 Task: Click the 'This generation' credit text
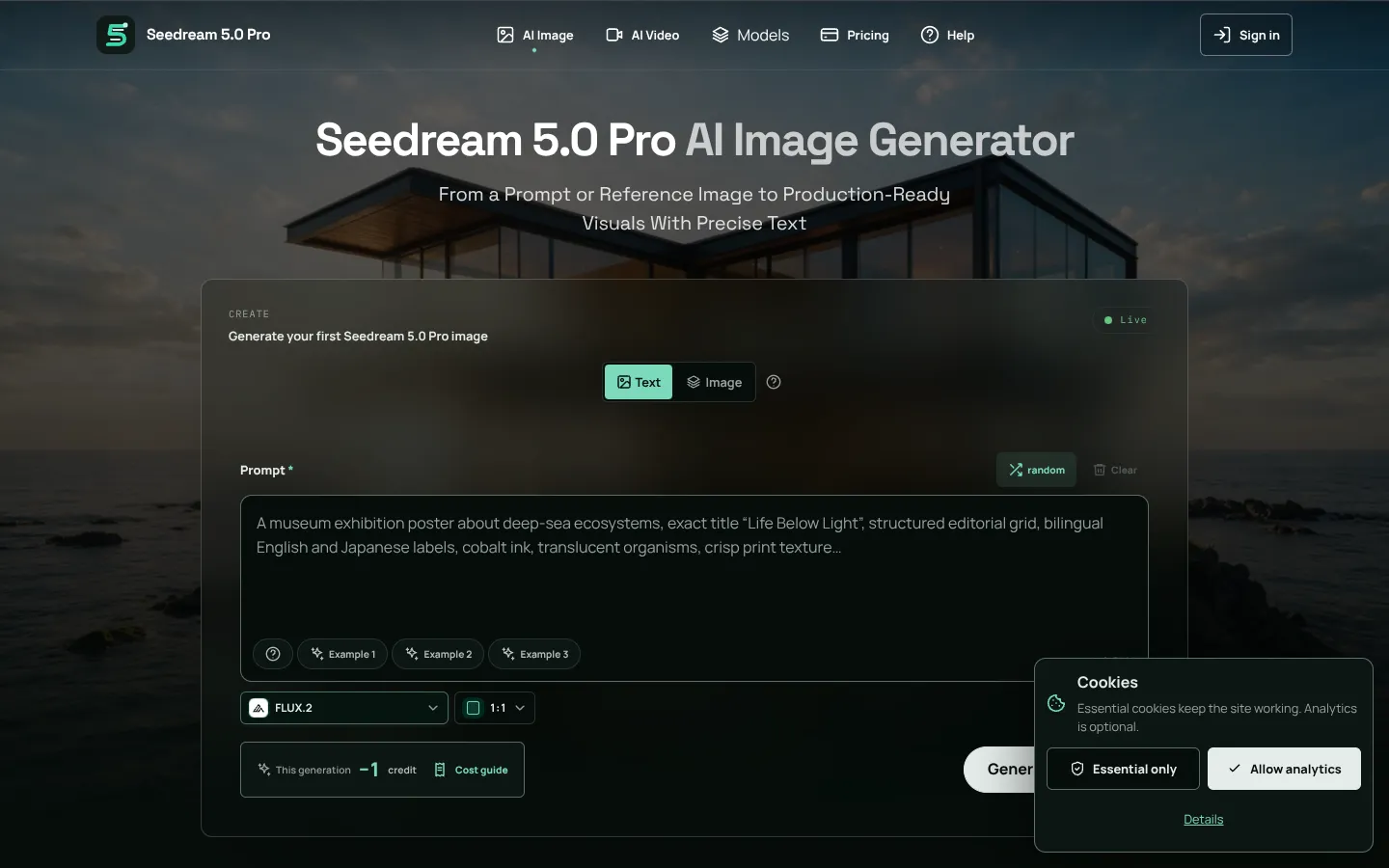click(313, 770)
